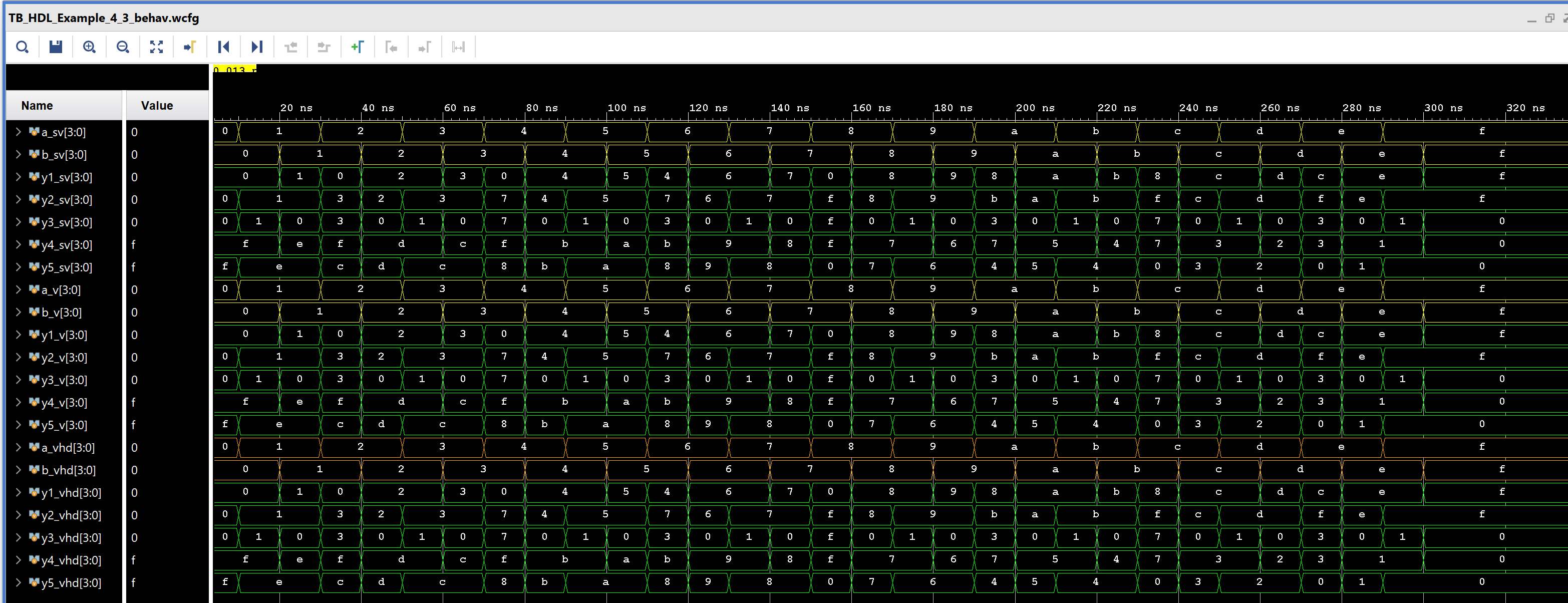Save the waveform configuration
The width and height of the screenshot is (1568, 603).
coord(56,47)
